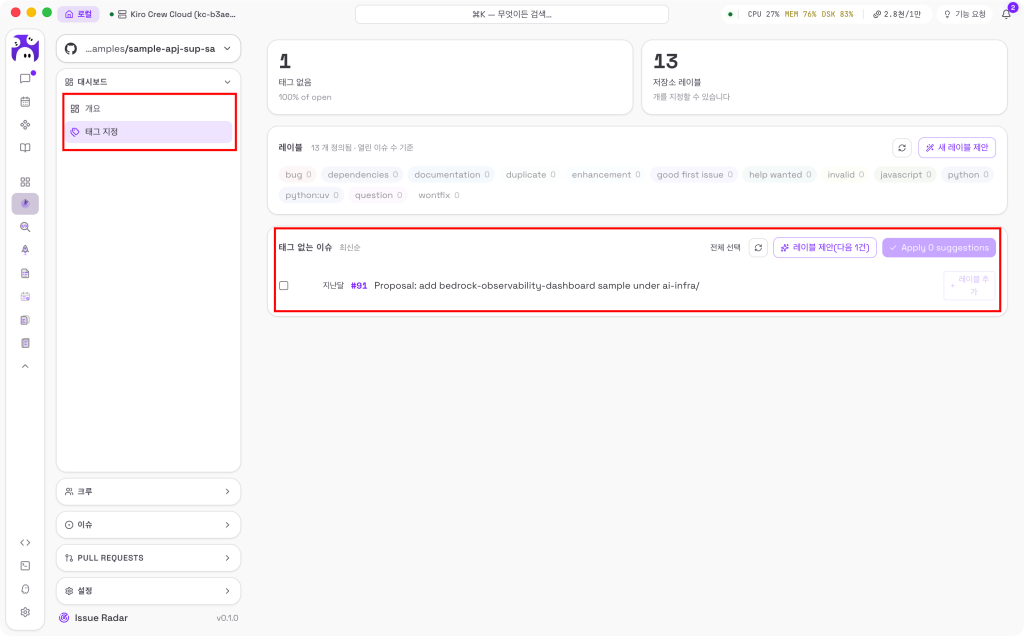Click the 새 레이블 제안 button
1024x636 pixels.
tap(957, 148)
